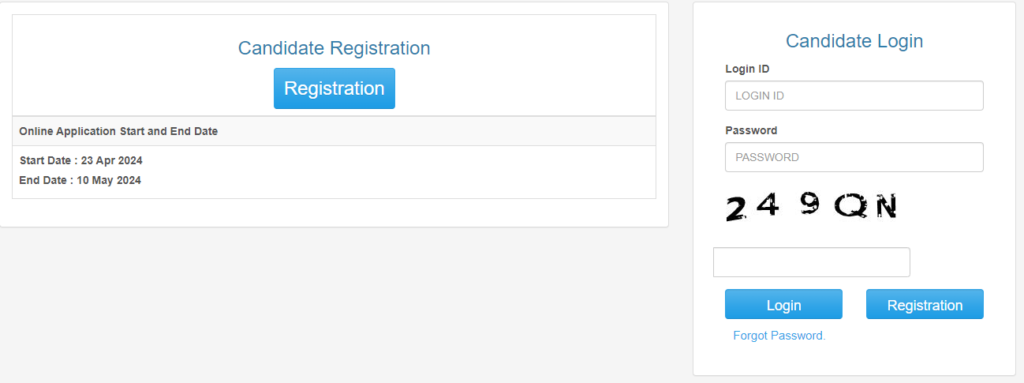Follow the Forgot Password link
The height and width of the screenshot is (383, 1024).
click(x=779, y=336)
